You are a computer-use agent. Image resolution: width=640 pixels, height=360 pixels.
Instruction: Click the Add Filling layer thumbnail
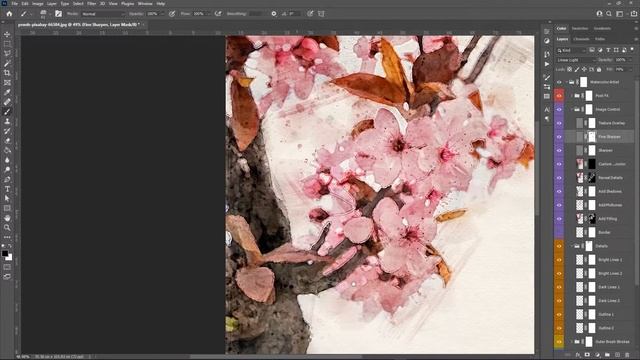pos(580,219)
